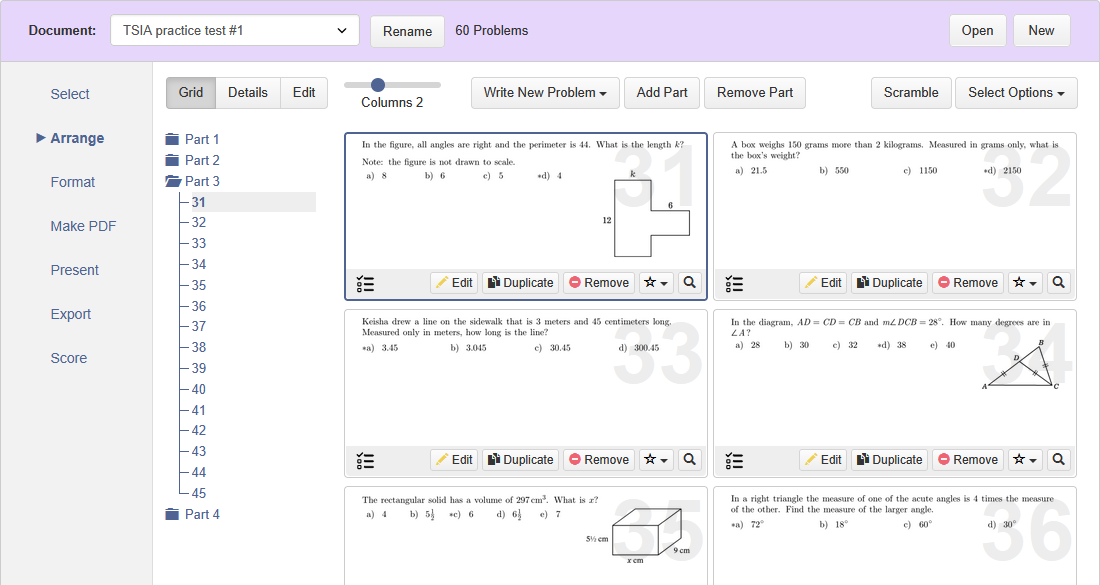Open the Select Options dropdown

[x=1016, y=92]
